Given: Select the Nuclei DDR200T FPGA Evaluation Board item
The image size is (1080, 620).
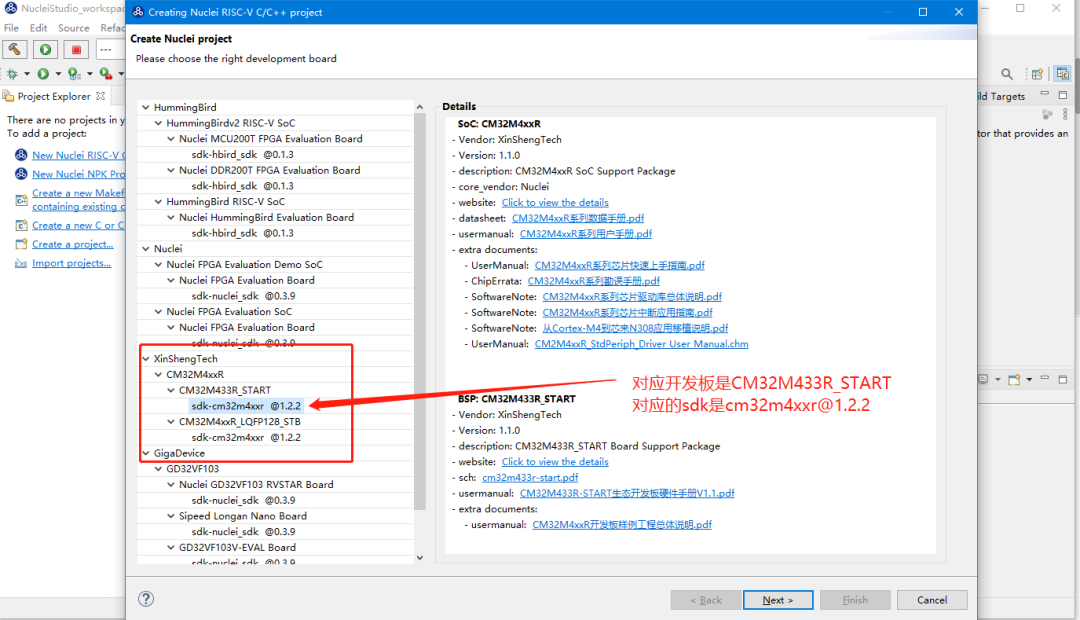Looking at the screenshot, I should click(269, 170).
